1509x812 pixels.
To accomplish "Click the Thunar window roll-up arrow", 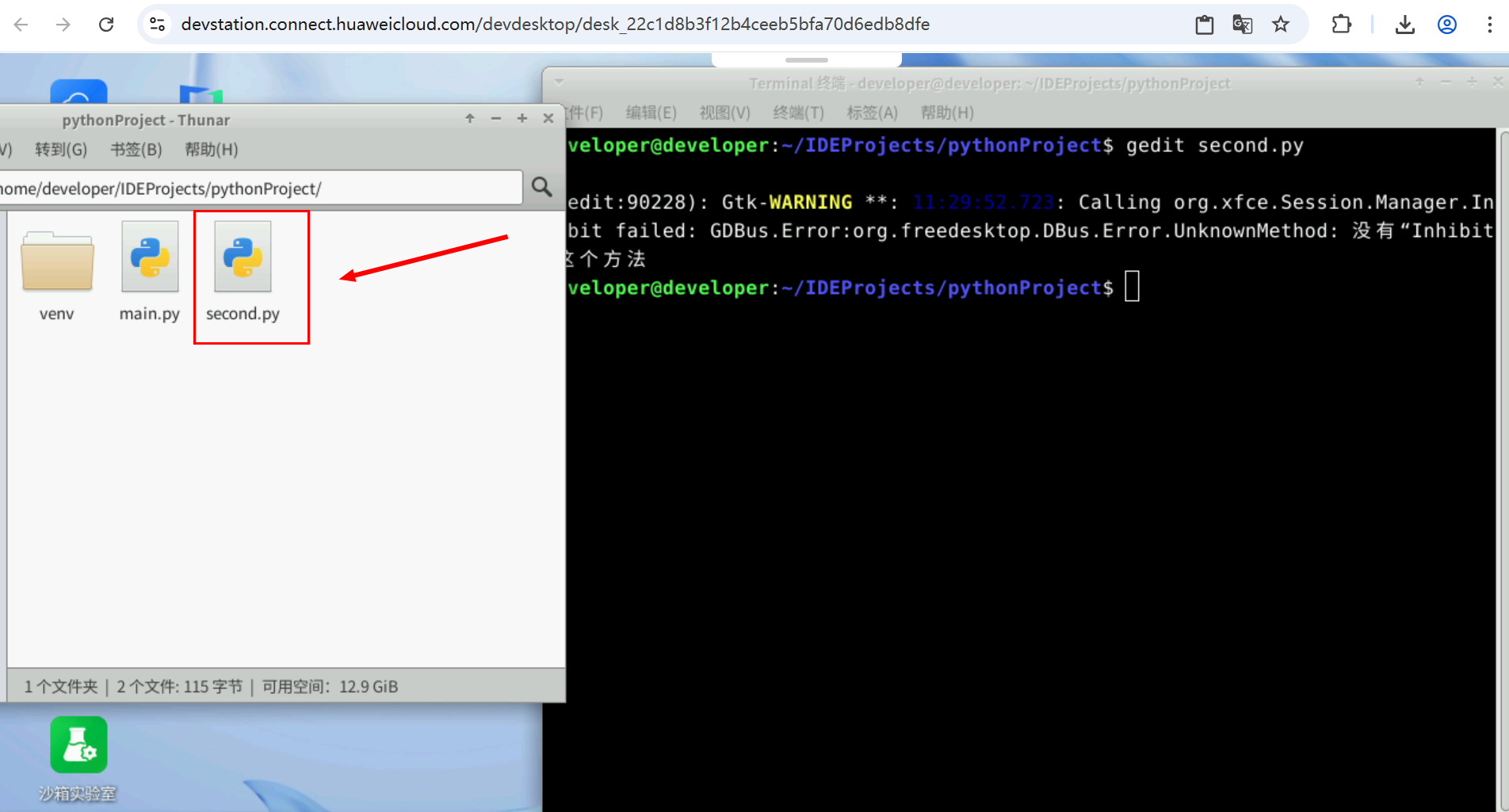I will [x=470, y=118].
